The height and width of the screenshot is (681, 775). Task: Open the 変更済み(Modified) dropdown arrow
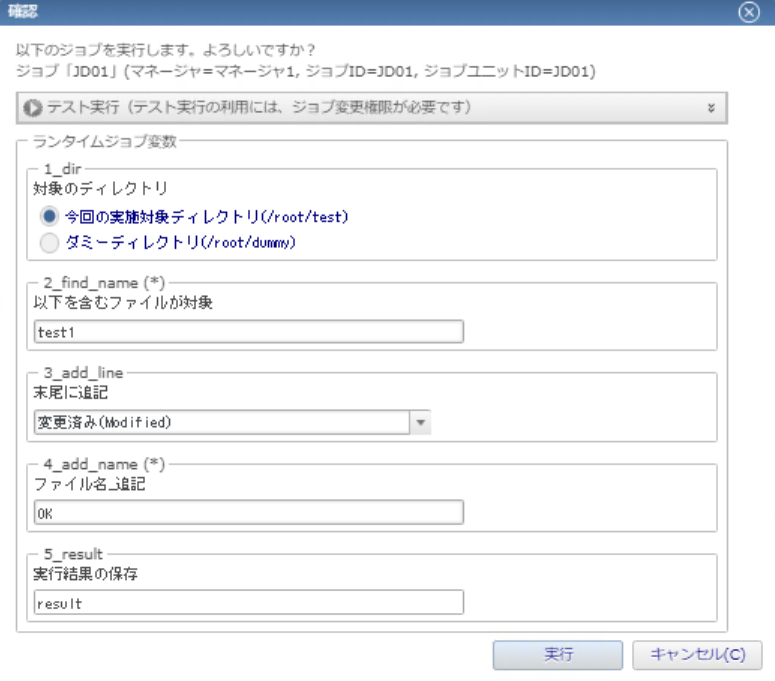coord(421,423)
